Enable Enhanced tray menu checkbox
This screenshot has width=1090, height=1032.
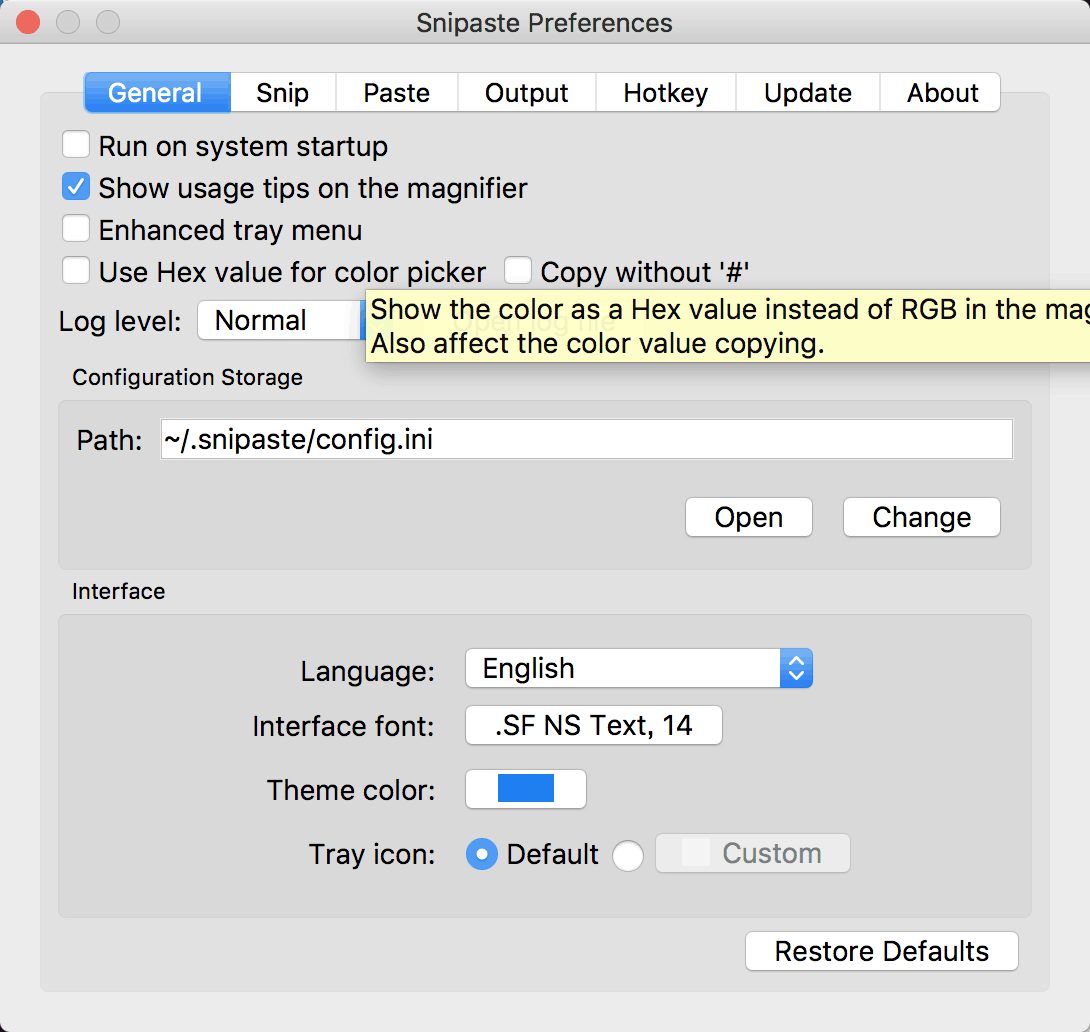[76, 229]
